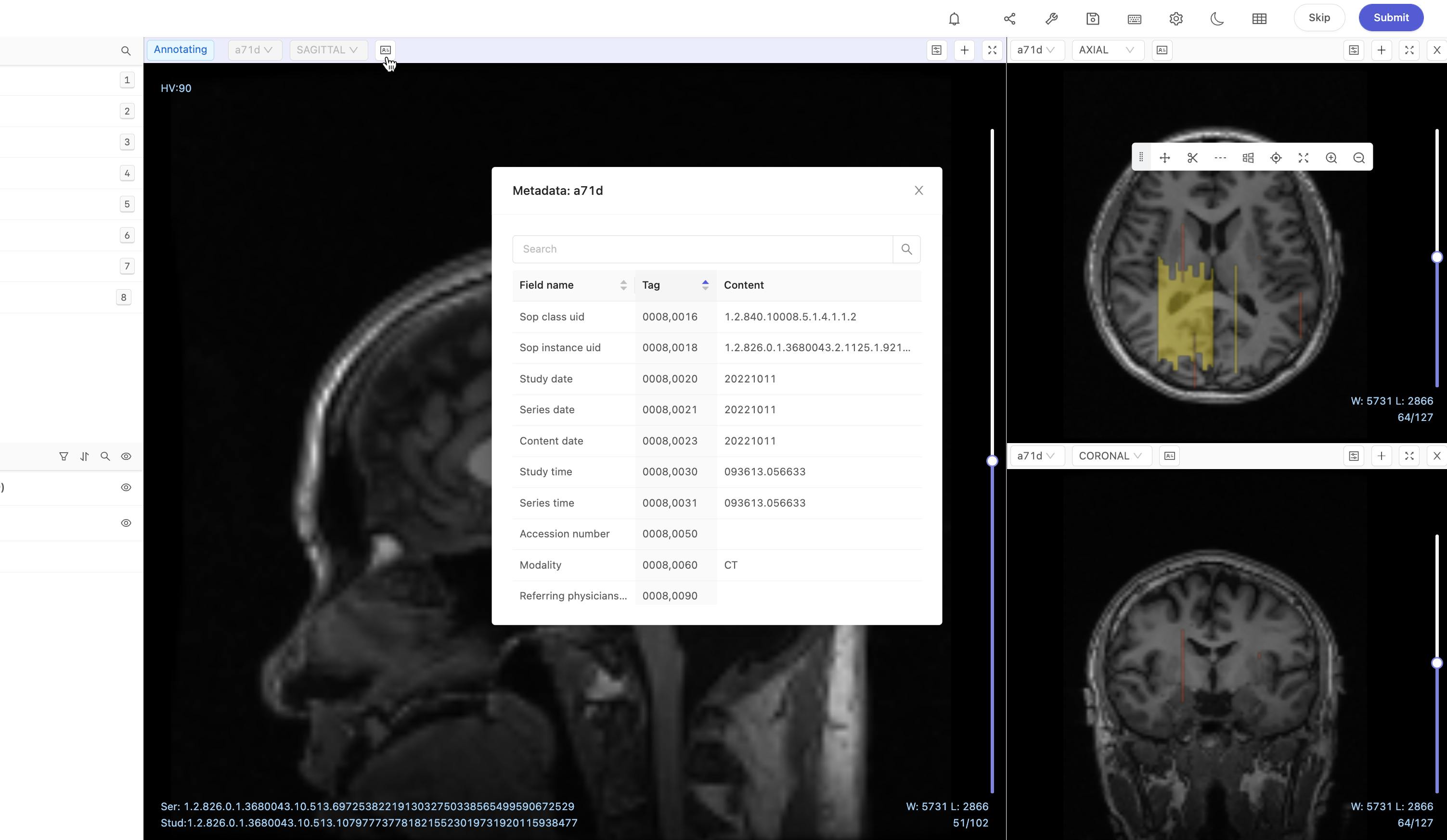Open display settings in sagittal viewport header
Screen dimensions: 1447x840
point(937,50)
